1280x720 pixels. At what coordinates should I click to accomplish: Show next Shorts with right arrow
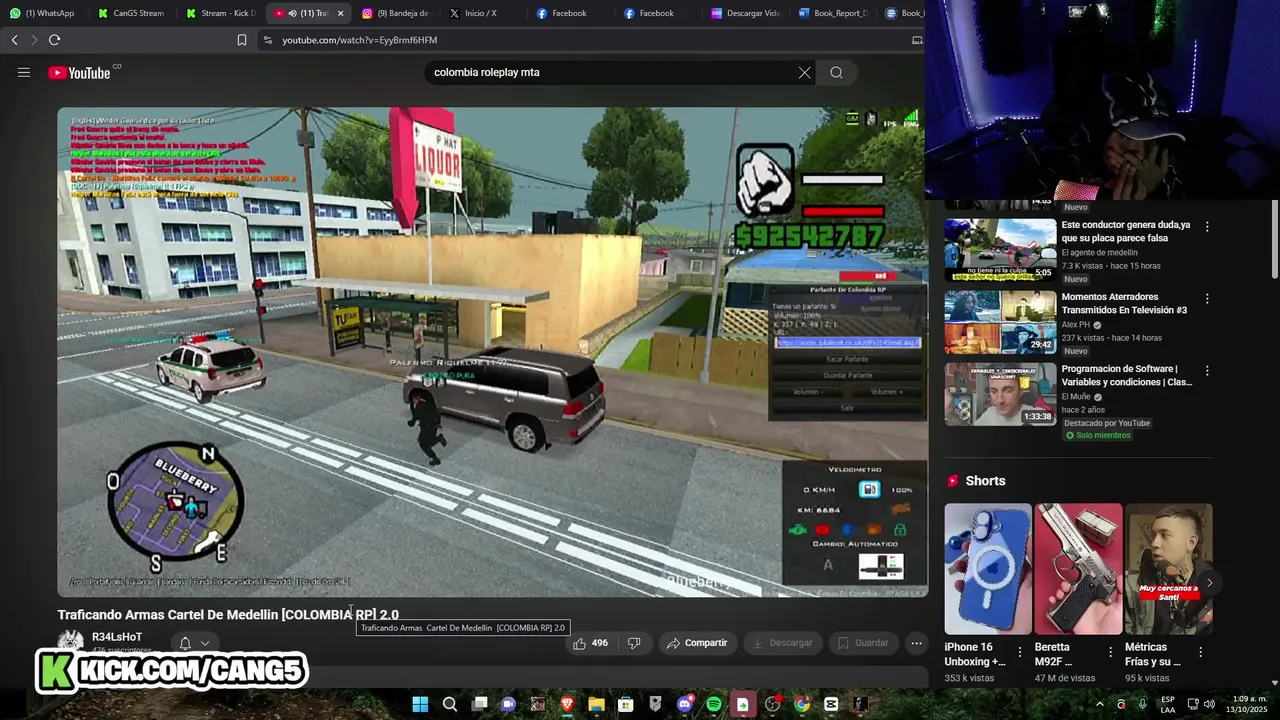[x=1209, y=582]
